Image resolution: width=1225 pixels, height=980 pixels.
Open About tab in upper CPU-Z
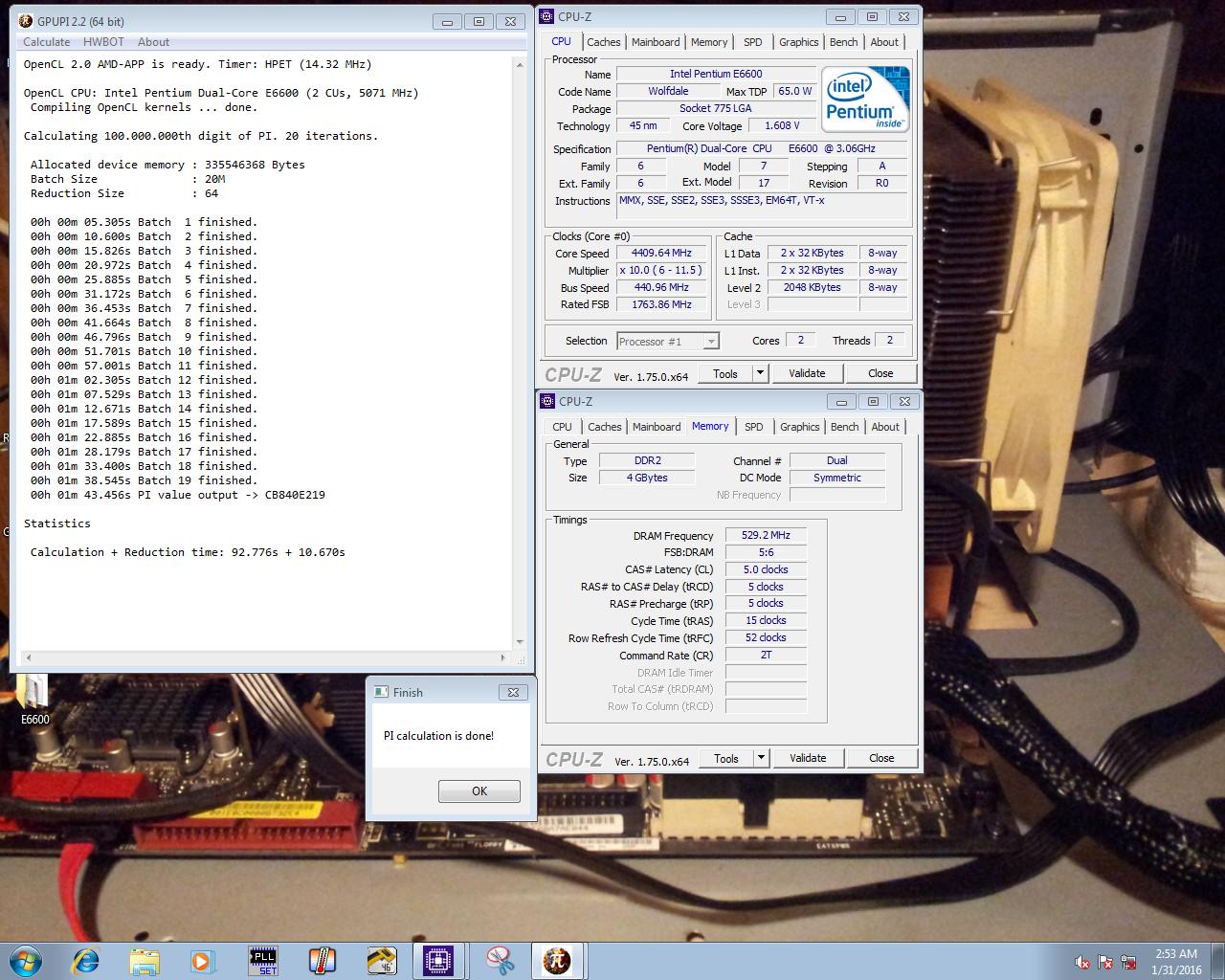pyautogui.click(x=884, y=42)
